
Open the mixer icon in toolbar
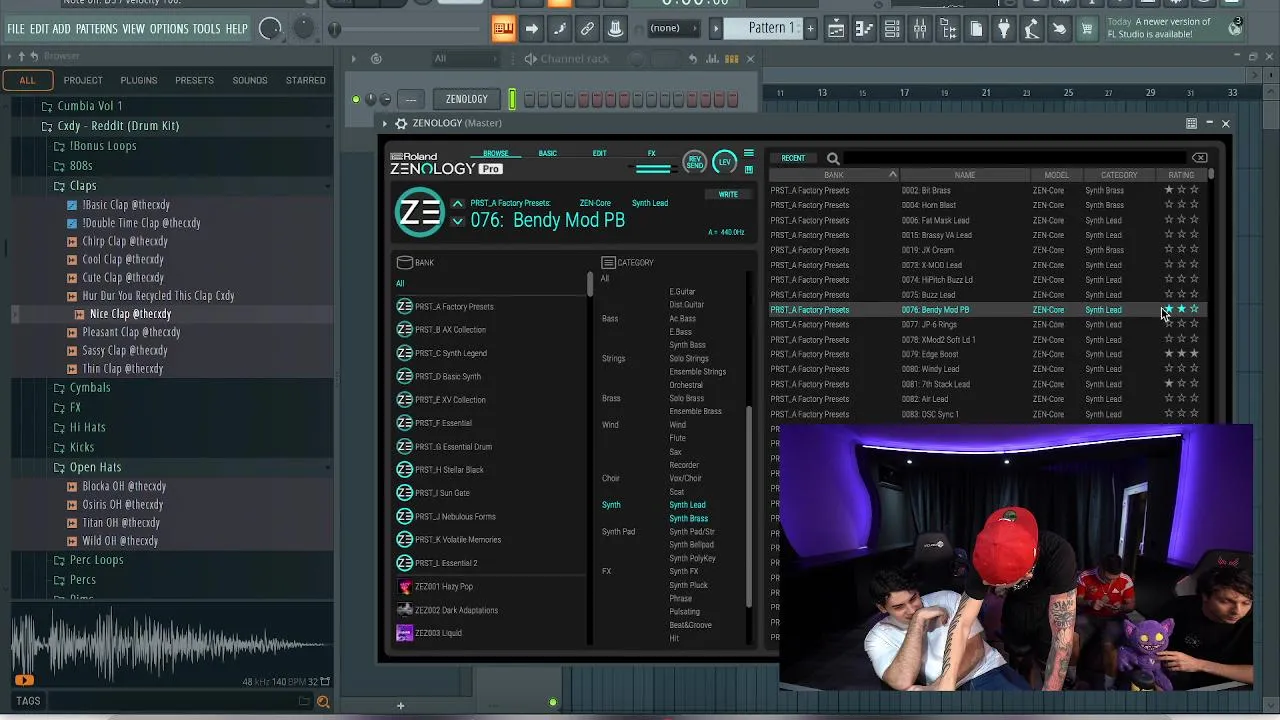(x=920, y=29)
